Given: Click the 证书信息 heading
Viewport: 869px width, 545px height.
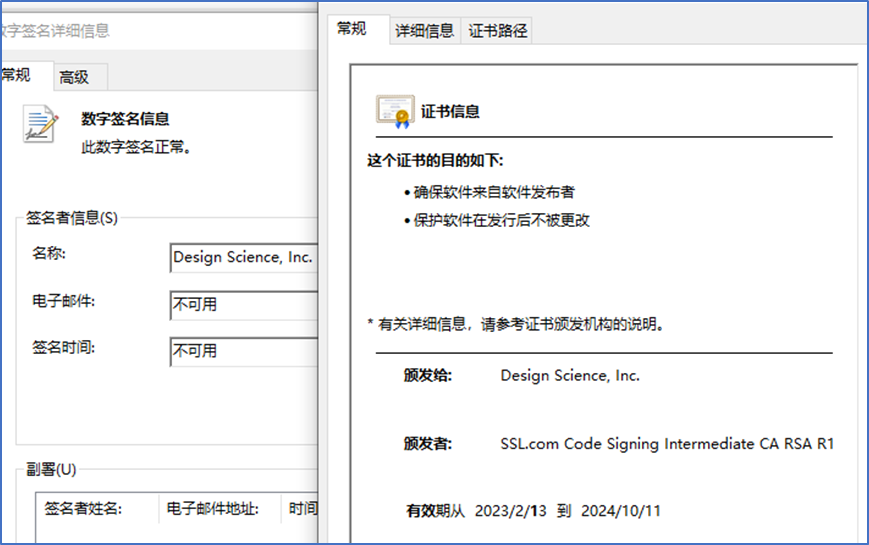Looking at the screenshot, I should (x=450, y=111).
